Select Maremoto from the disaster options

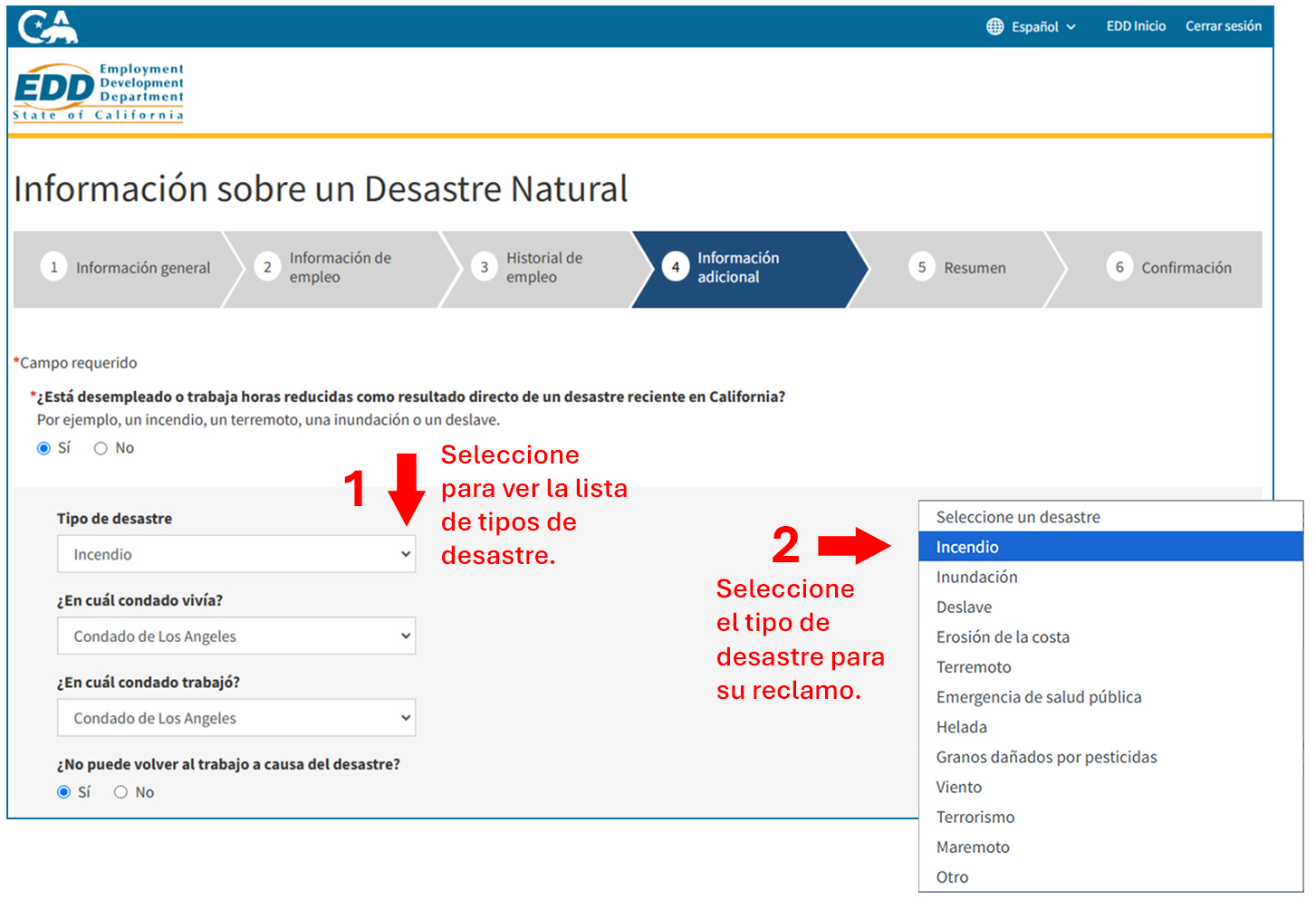point(972,847)
